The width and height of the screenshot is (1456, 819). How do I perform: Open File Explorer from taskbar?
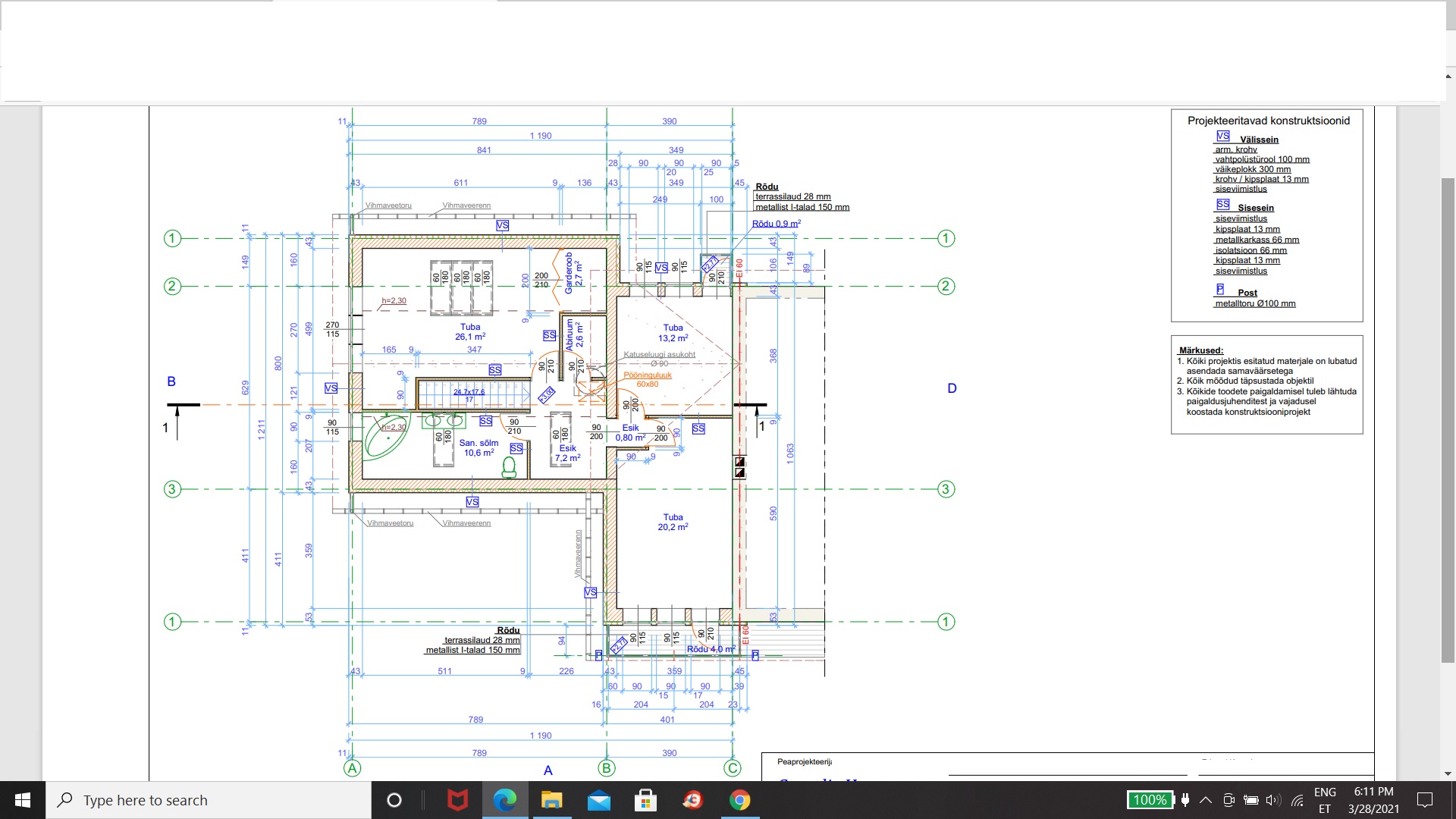(551, 800)
